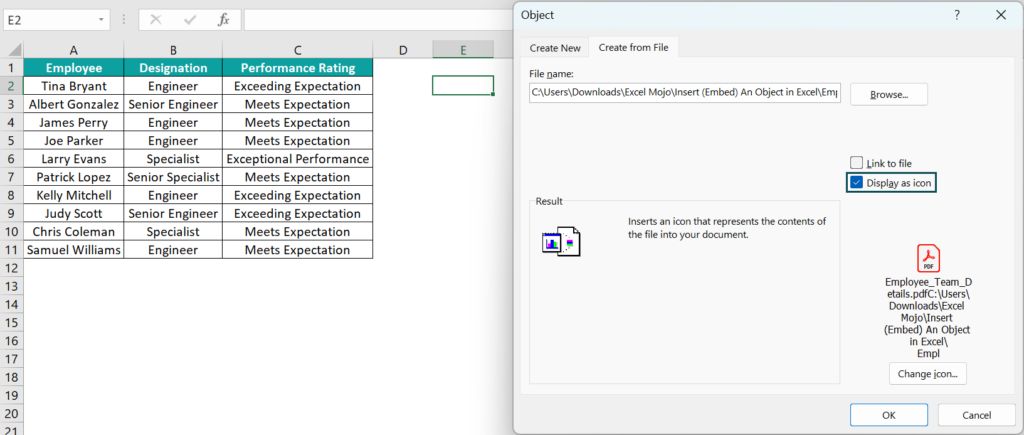
Task: Select column A header
Action: tap(74, 50)
